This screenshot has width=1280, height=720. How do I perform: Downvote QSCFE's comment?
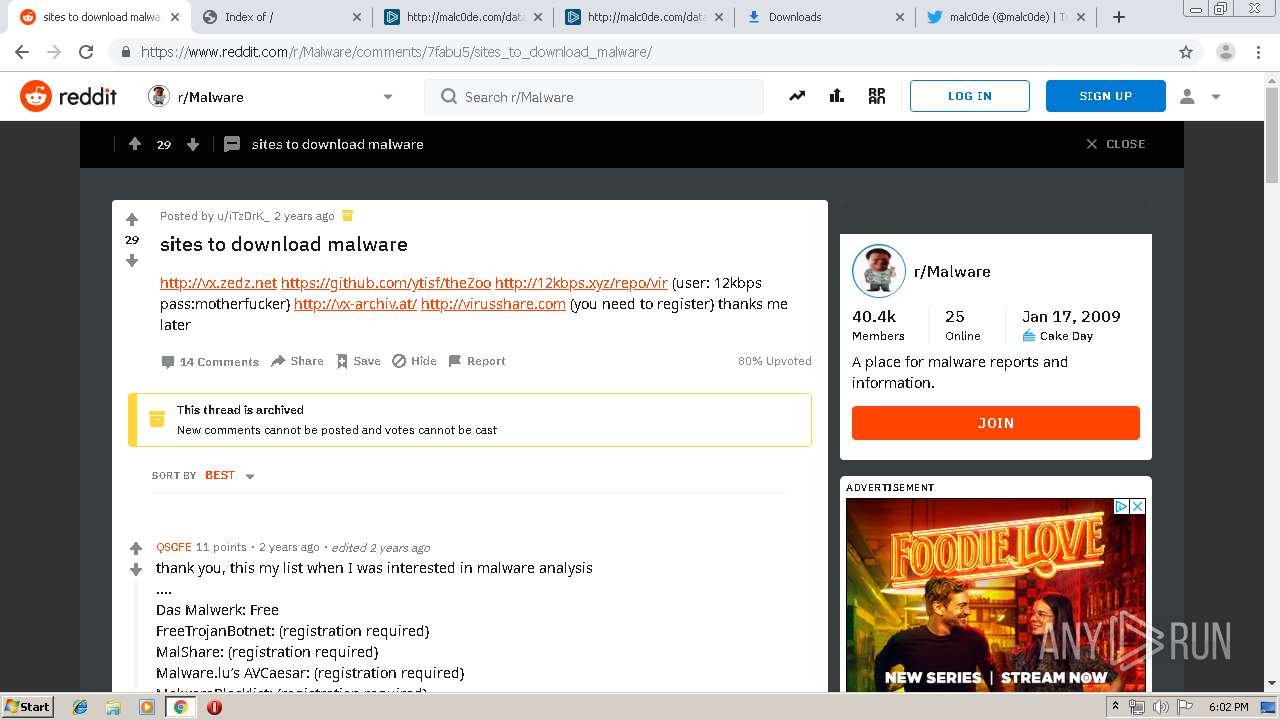(136, 569)
